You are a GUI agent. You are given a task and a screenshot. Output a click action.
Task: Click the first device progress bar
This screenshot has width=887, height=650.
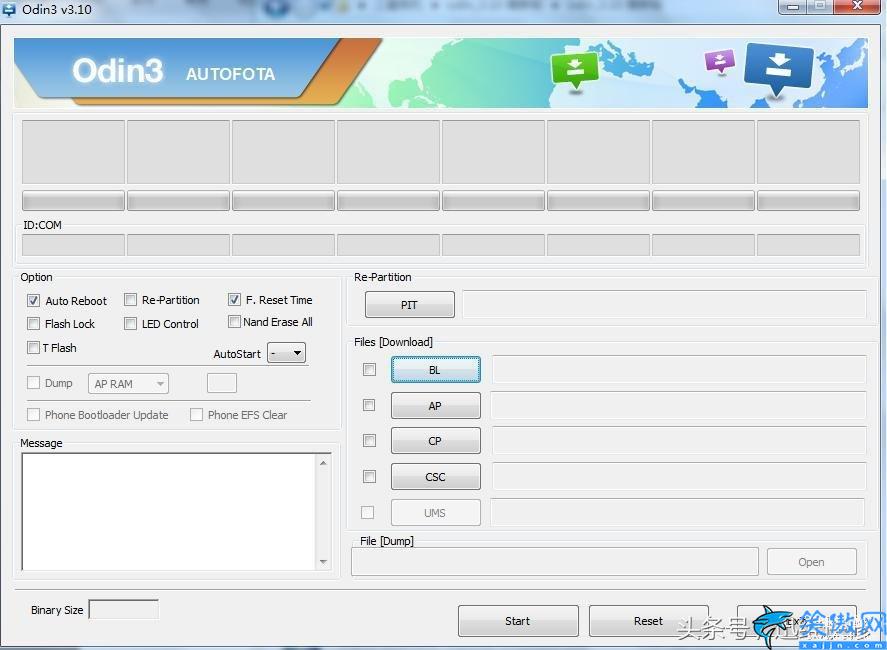pyautogui.click(x=73, y=200)
